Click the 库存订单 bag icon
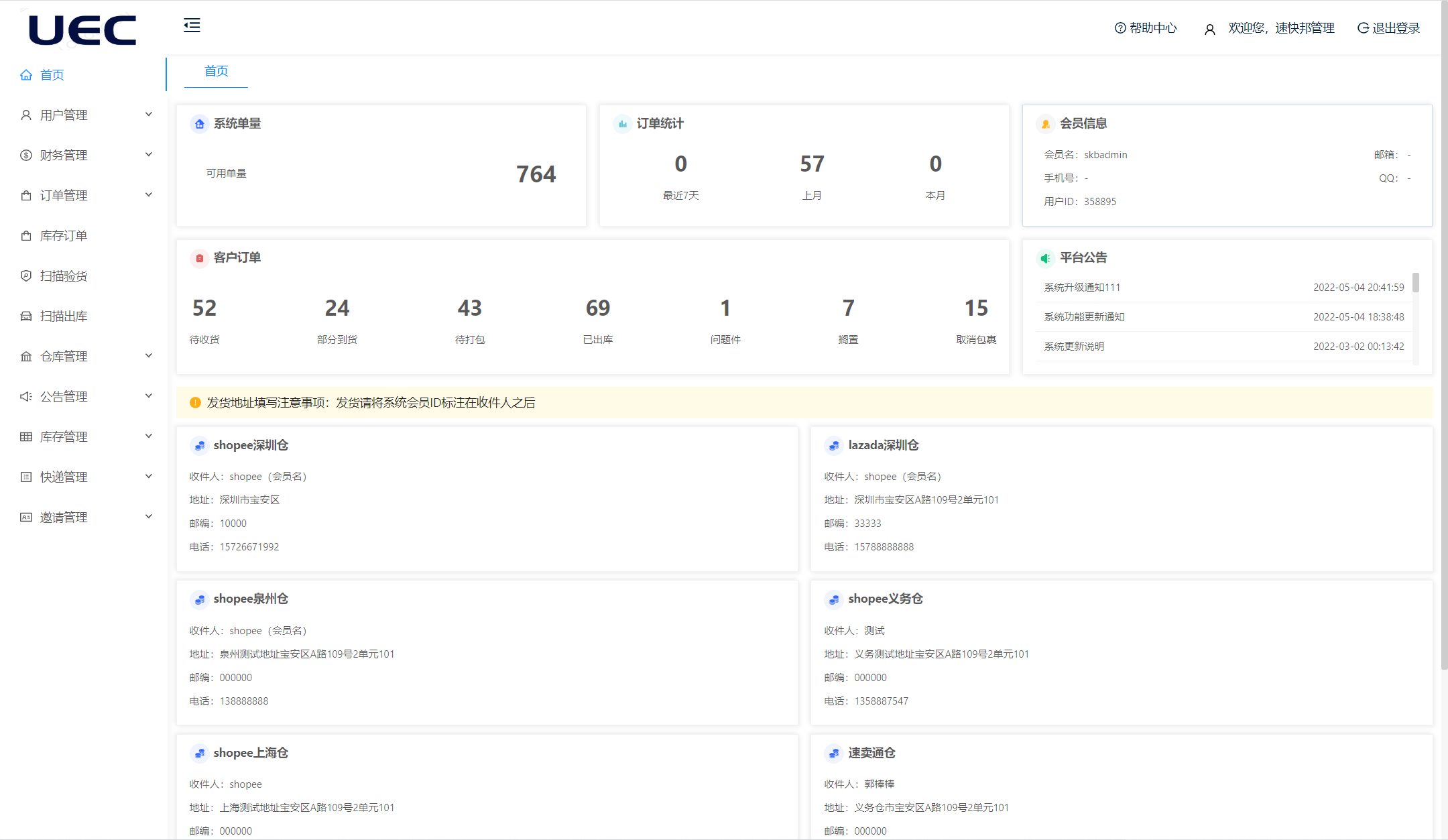 pyautogui.click(x=26, y=235)
